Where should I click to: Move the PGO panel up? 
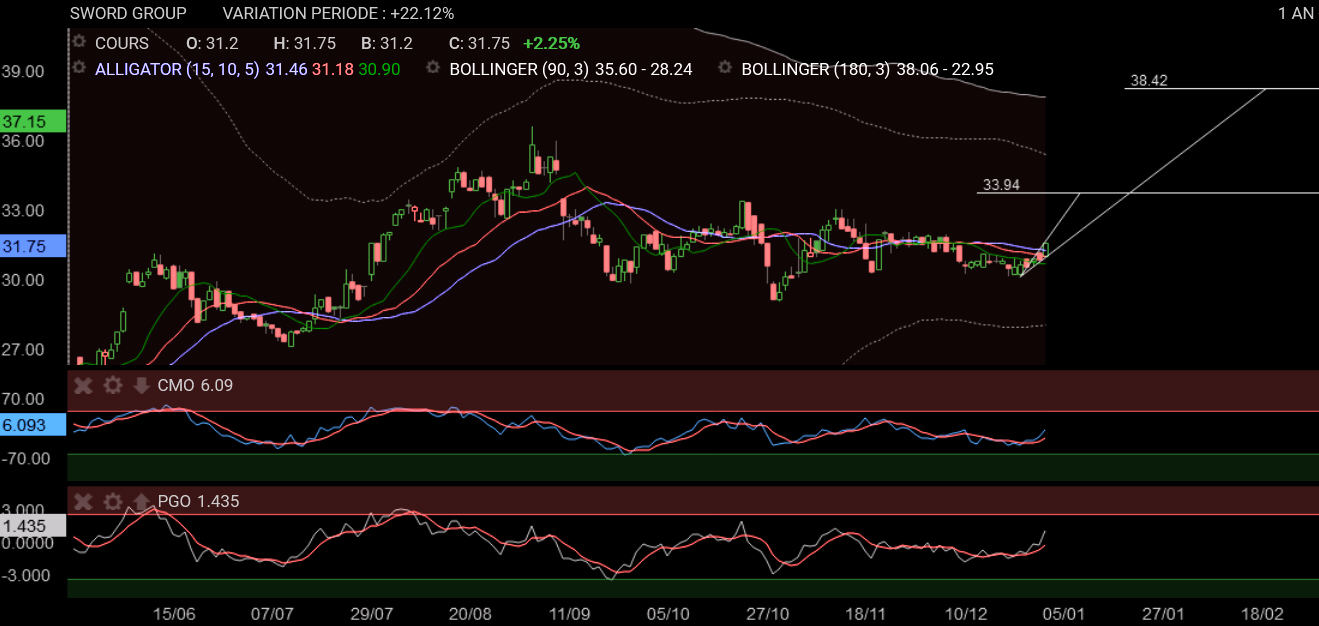click(140, 501)
